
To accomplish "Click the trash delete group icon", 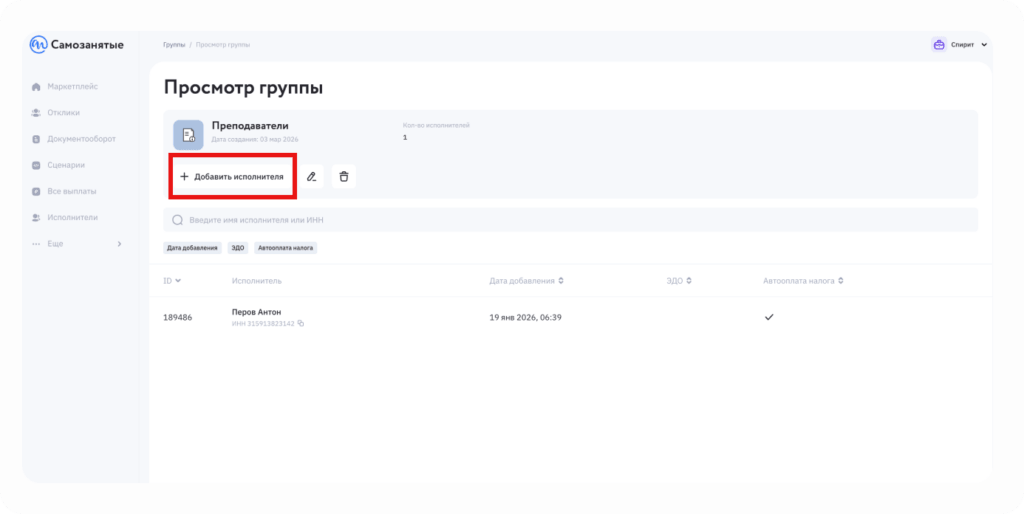I will 344,177.
